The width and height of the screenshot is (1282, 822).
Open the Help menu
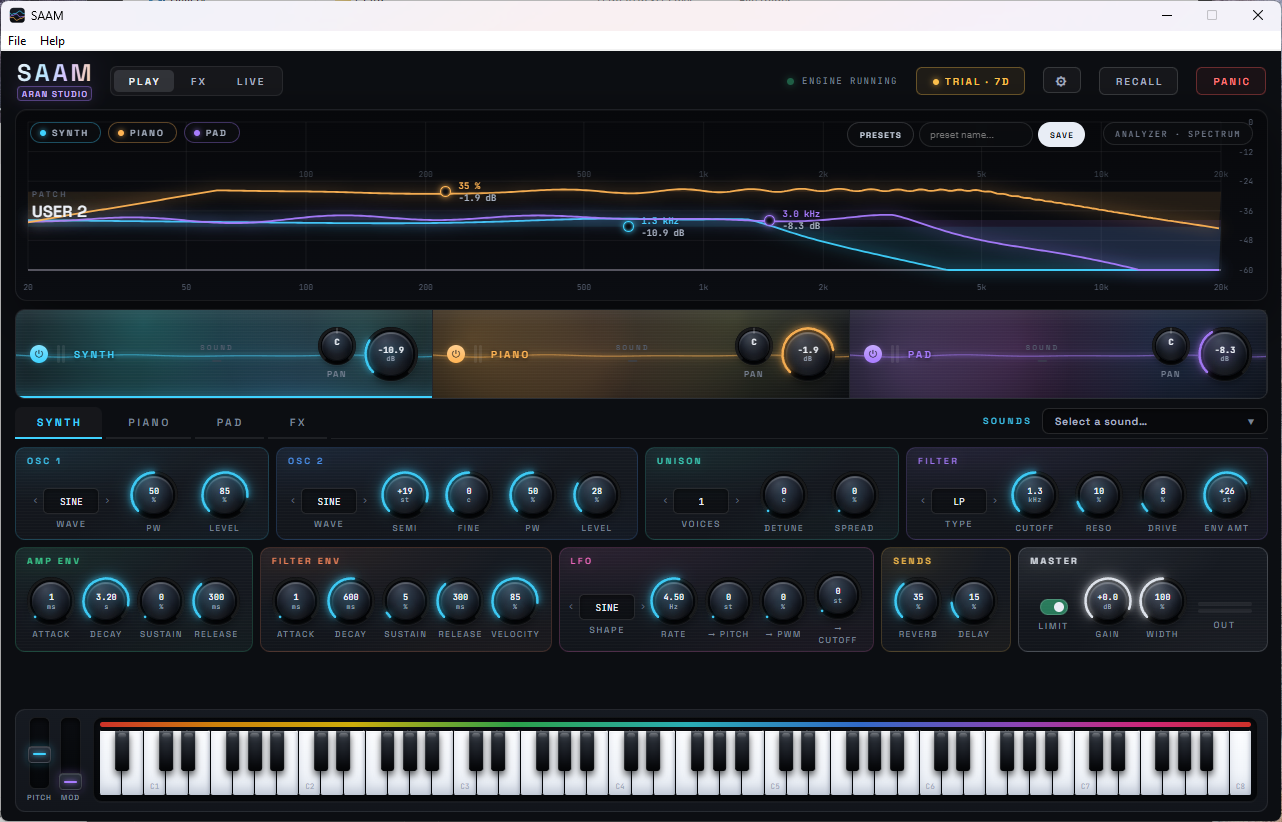point(52,41)
